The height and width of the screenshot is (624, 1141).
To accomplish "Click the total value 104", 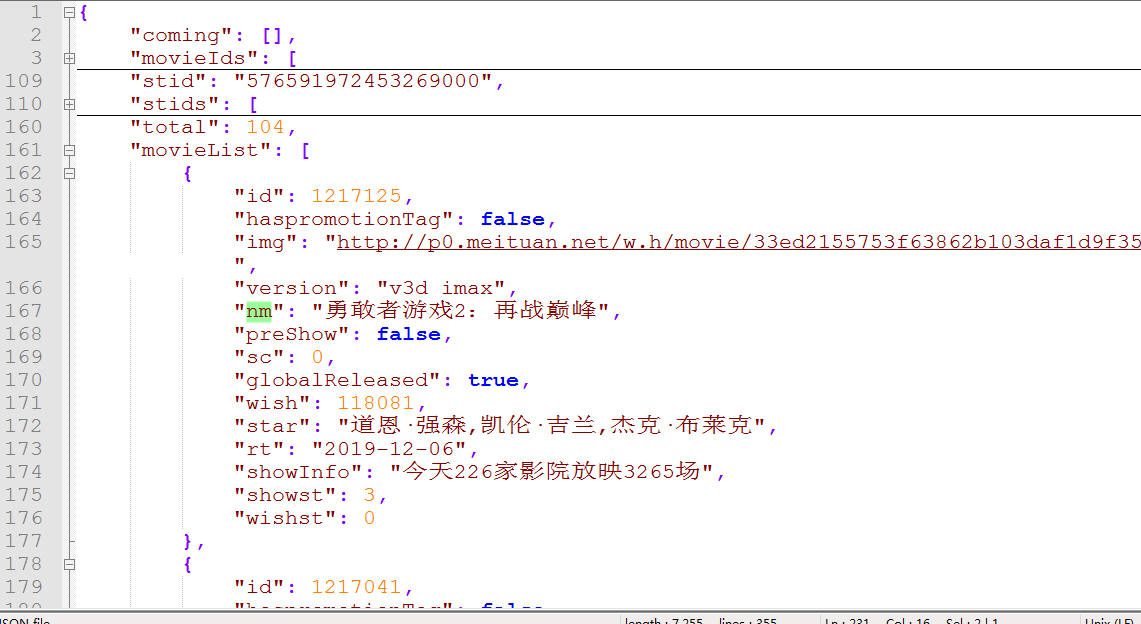I will [x=266, y=126].
